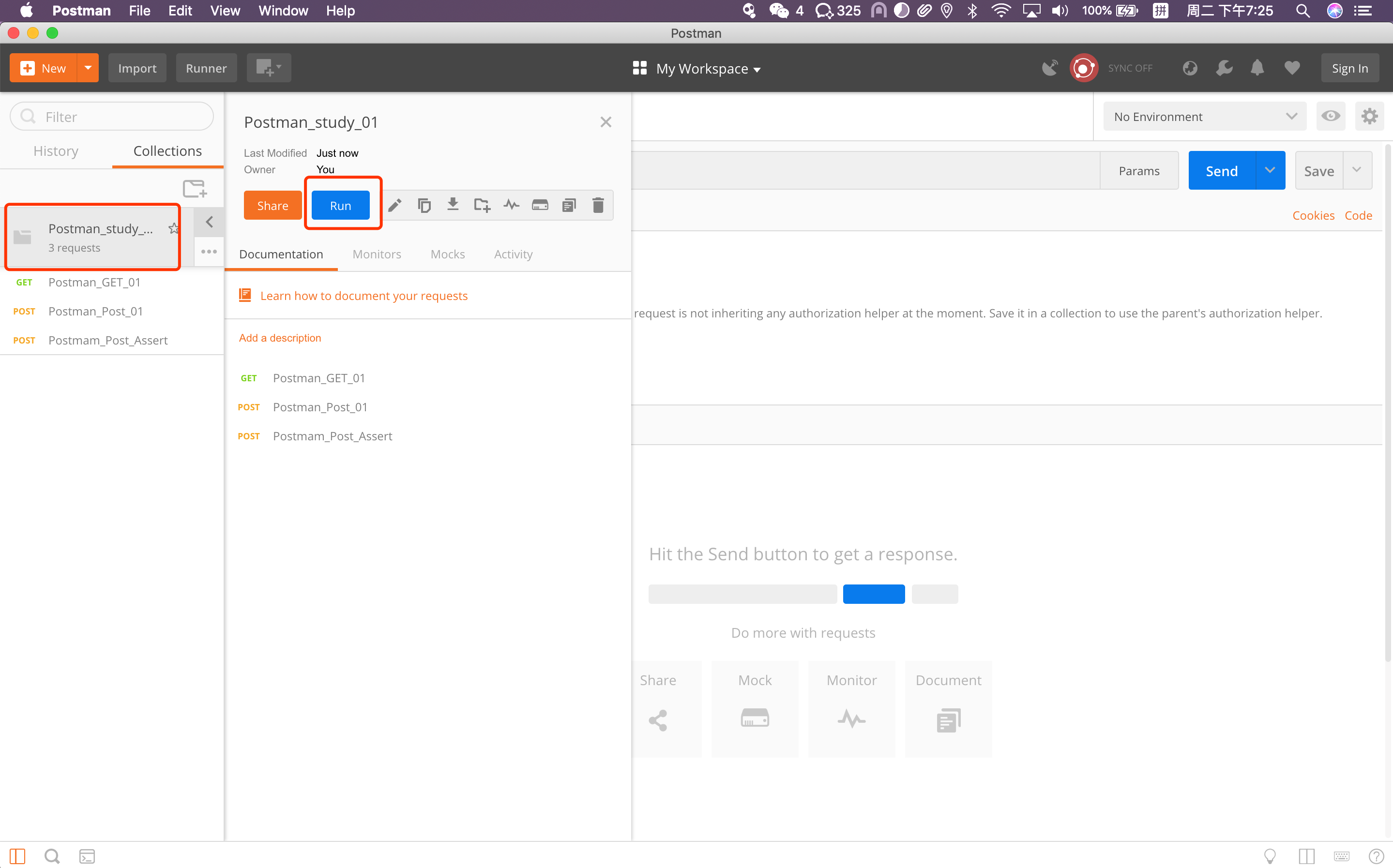Open Postman console icon in bottom bar
Screen dimensions: 1393x868
(x=87, y=856)
